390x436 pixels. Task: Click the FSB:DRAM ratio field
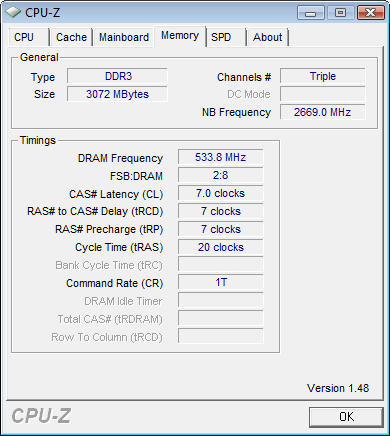coord(221,175)
